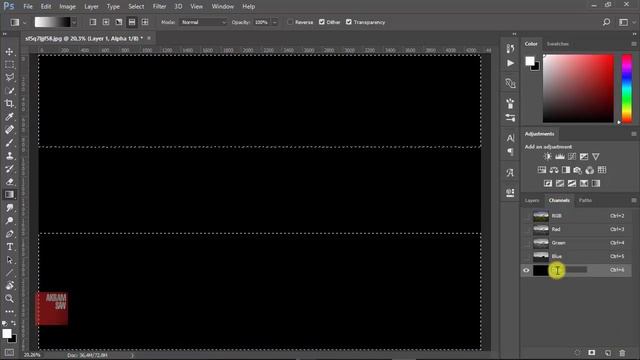Choose the Angle Gradient style button
This screenshot has height=360, width=640.
pyautogui.click(x=119, y=22)
